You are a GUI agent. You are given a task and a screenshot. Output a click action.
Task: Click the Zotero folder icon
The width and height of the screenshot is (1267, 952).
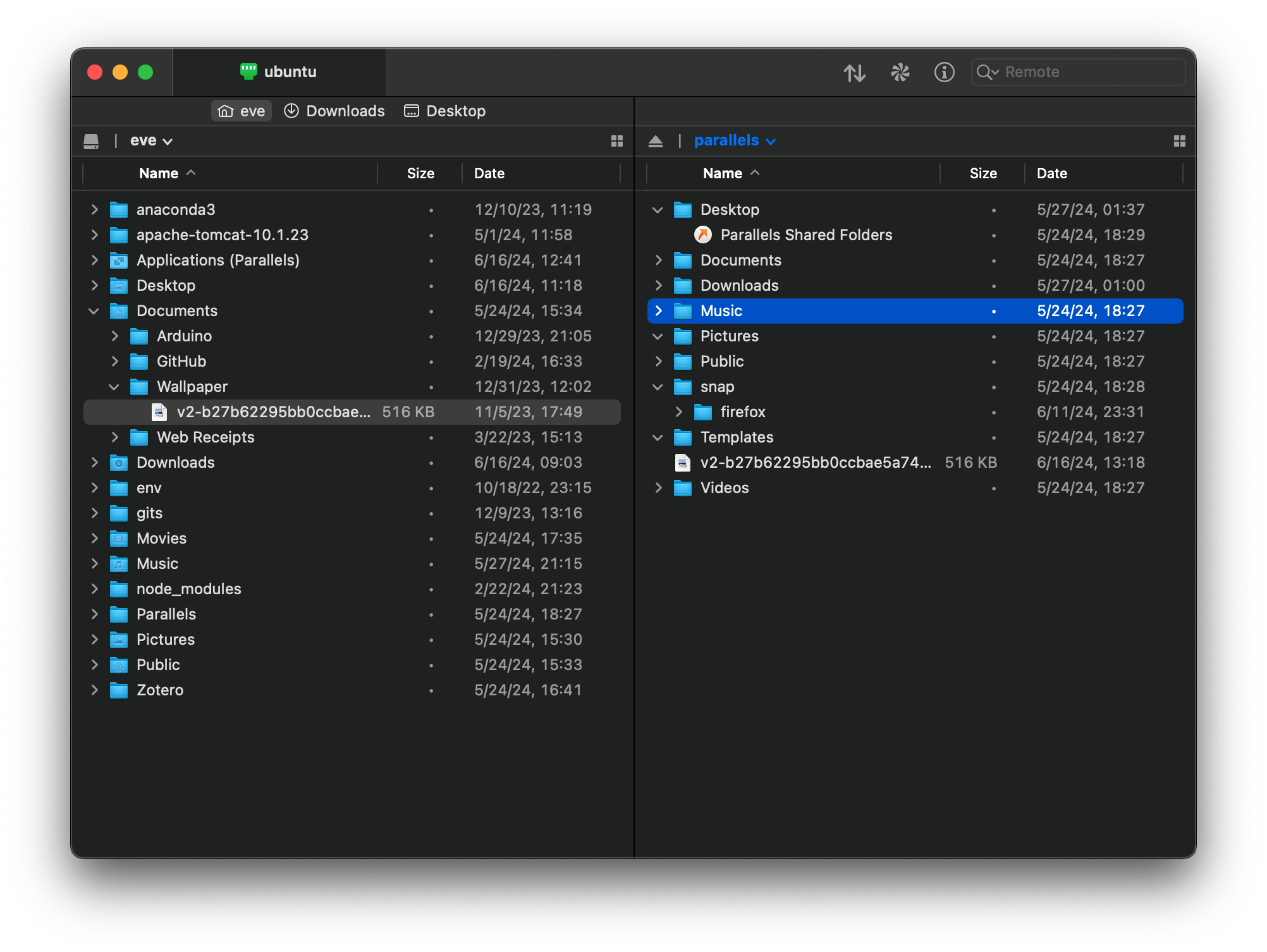coord(119,690)
